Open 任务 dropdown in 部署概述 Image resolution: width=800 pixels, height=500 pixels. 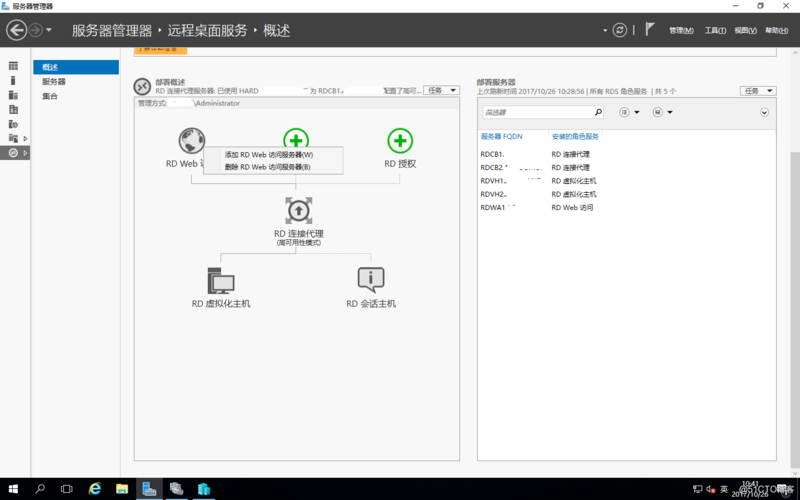tap(441, 90)
